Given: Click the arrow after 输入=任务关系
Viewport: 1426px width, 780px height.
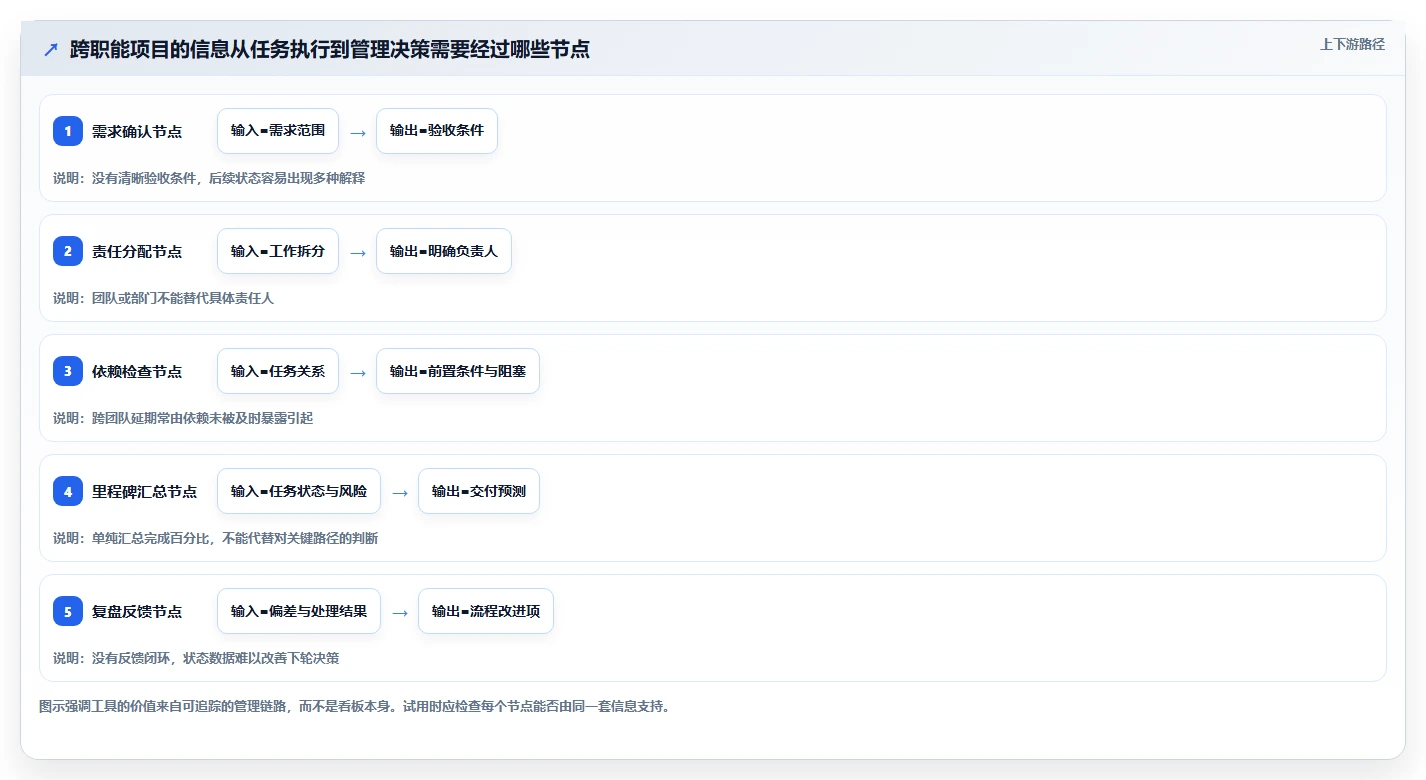Looking at the screenshot, I should tap(358, 372).
